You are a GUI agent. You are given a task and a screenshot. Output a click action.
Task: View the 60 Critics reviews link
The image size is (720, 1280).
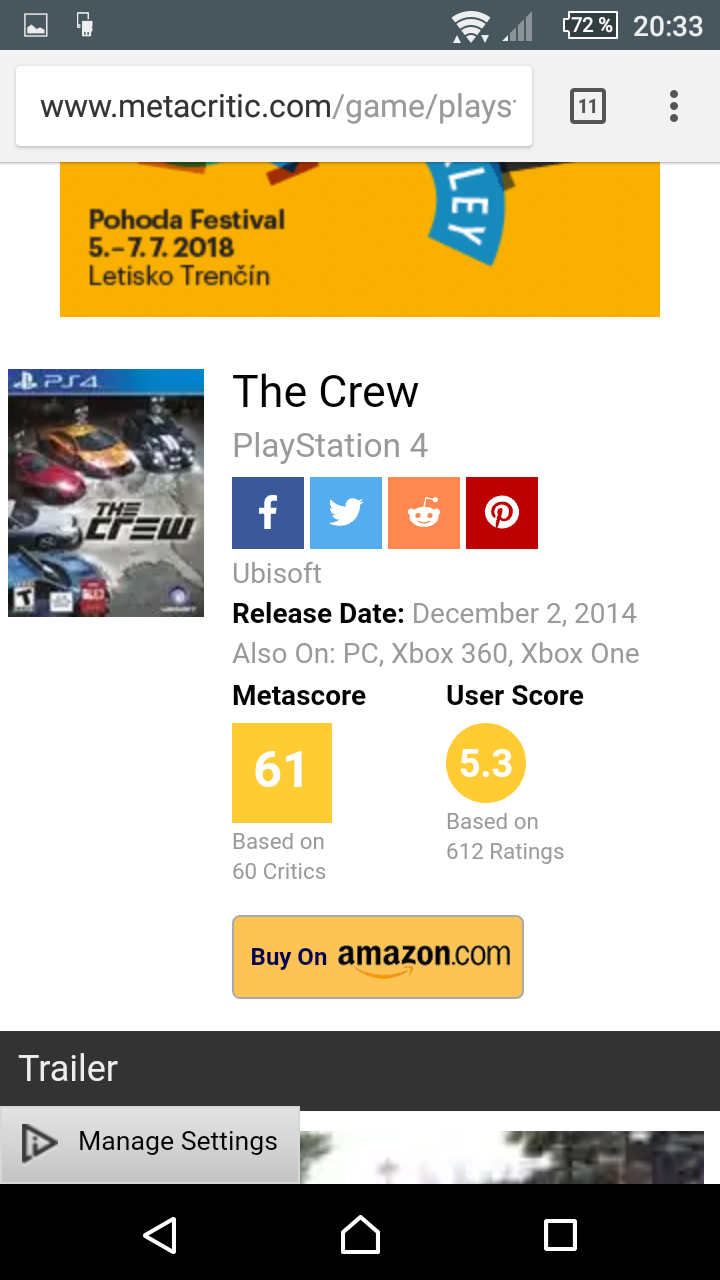(x=279, y=871)
